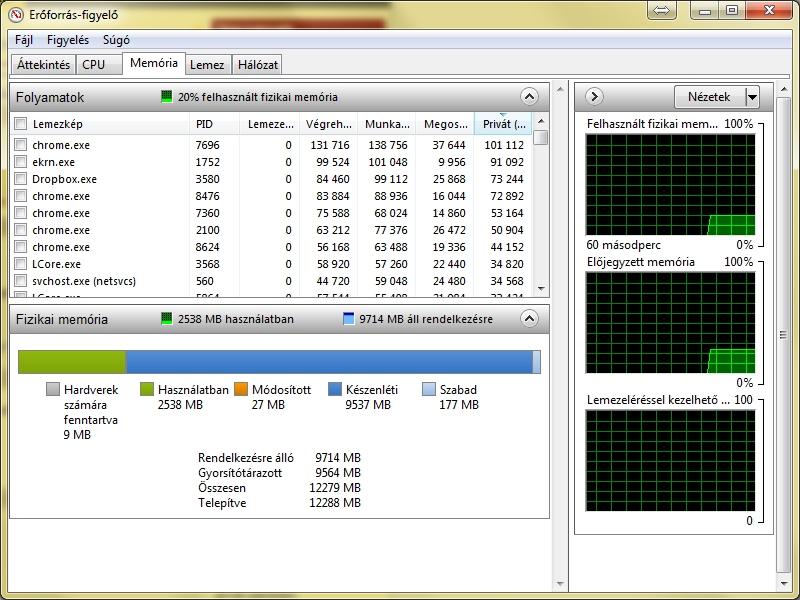Click the Resource Monitor title bar app icon
The height and width of the screenshot is (600, 800).
pos(16,14)
